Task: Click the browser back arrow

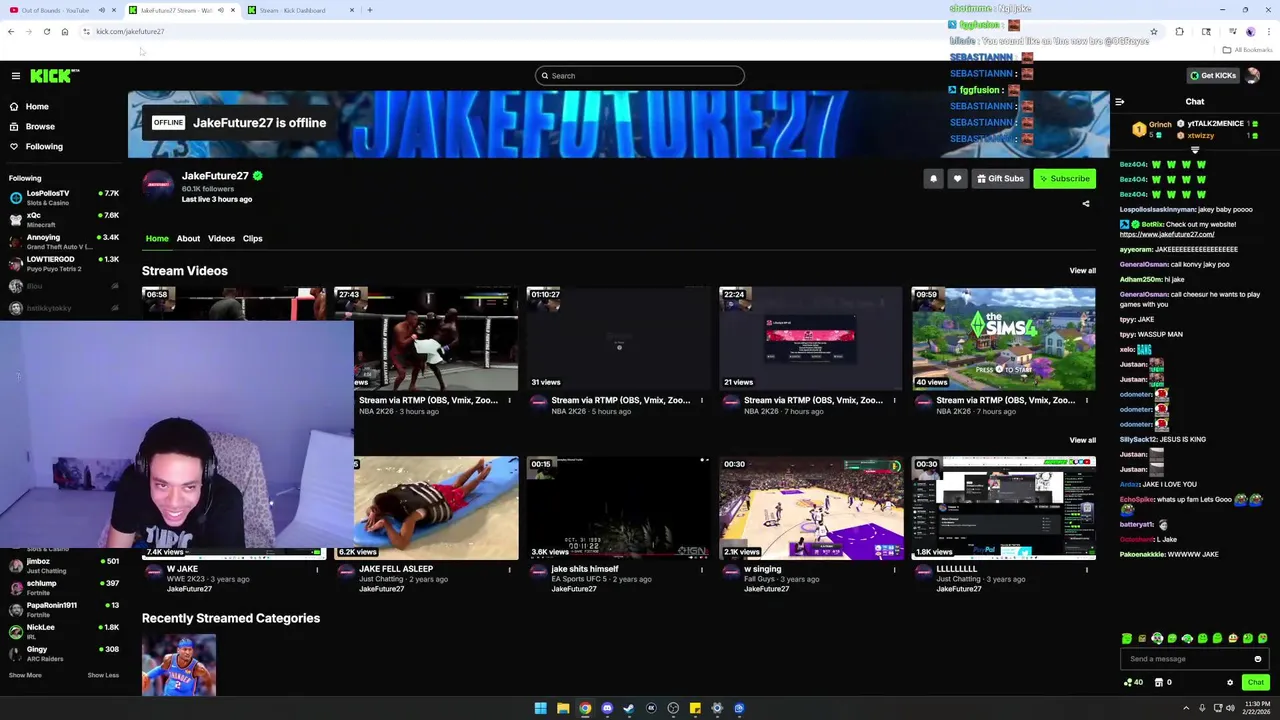Action: tap(11, 32)
